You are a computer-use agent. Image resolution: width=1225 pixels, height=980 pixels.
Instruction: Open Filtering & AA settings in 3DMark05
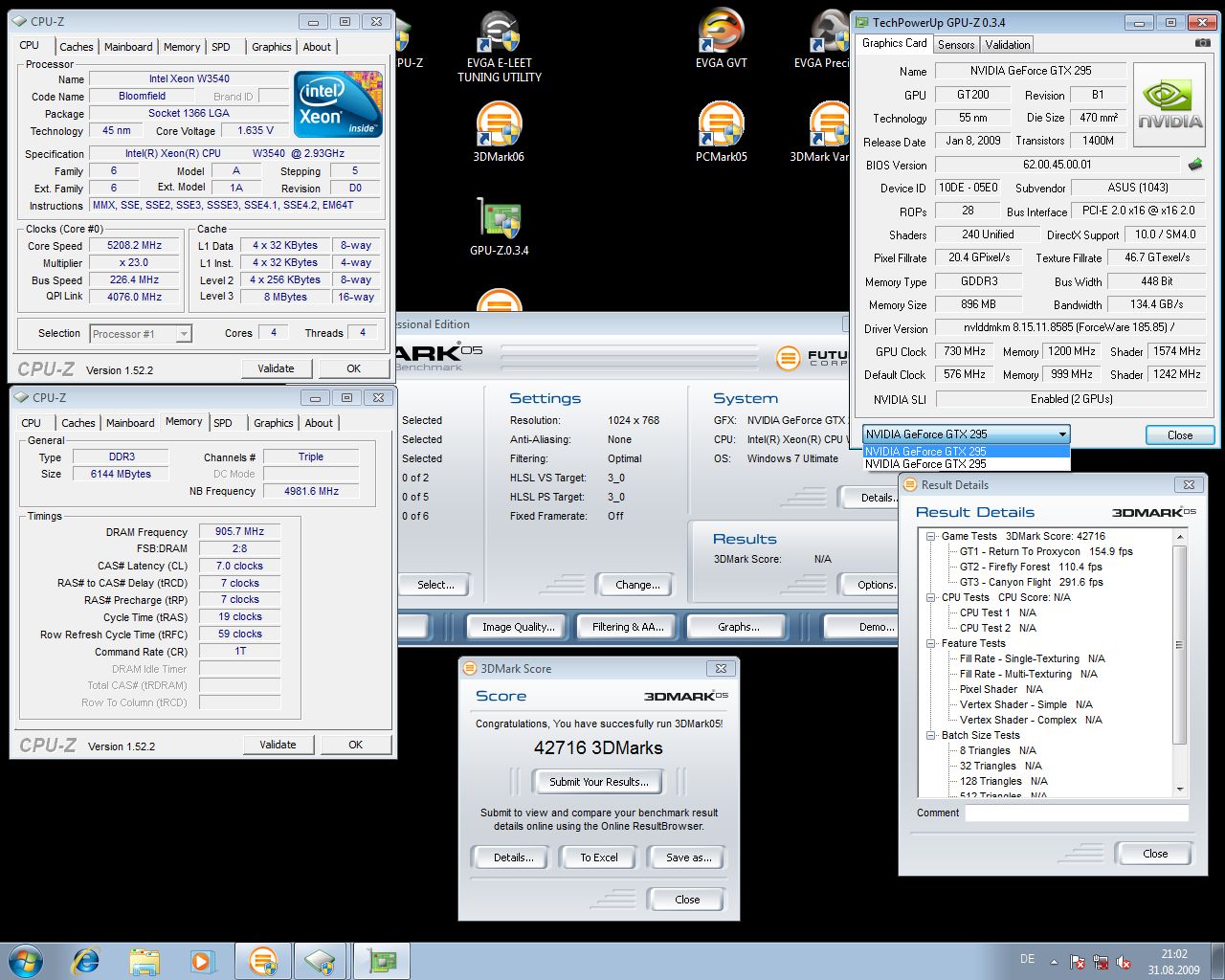point(628,627)
